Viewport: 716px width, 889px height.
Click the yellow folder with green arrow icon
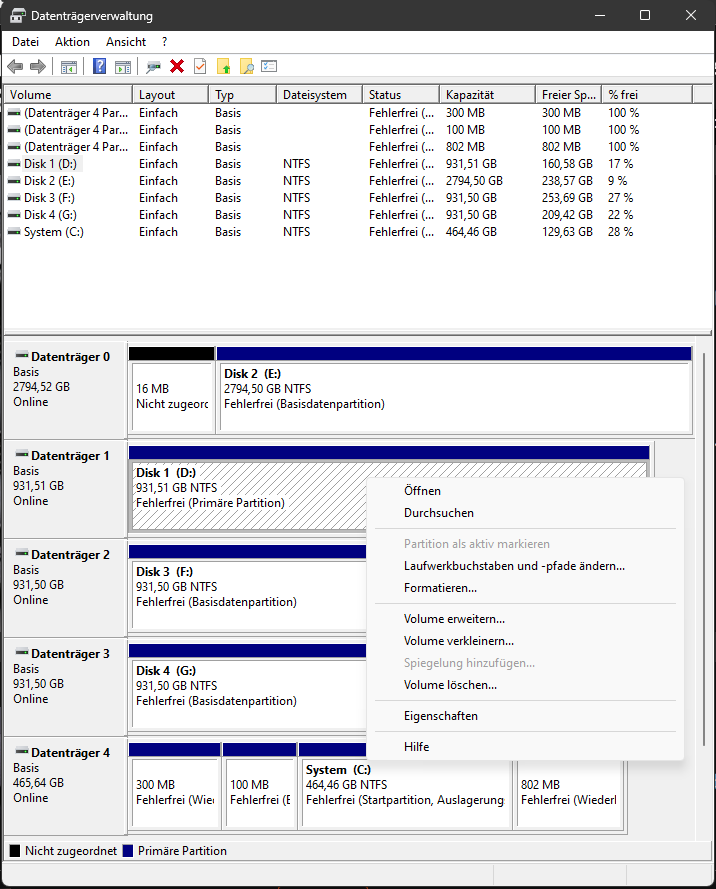pyautogui.click(x=224, y=66)
